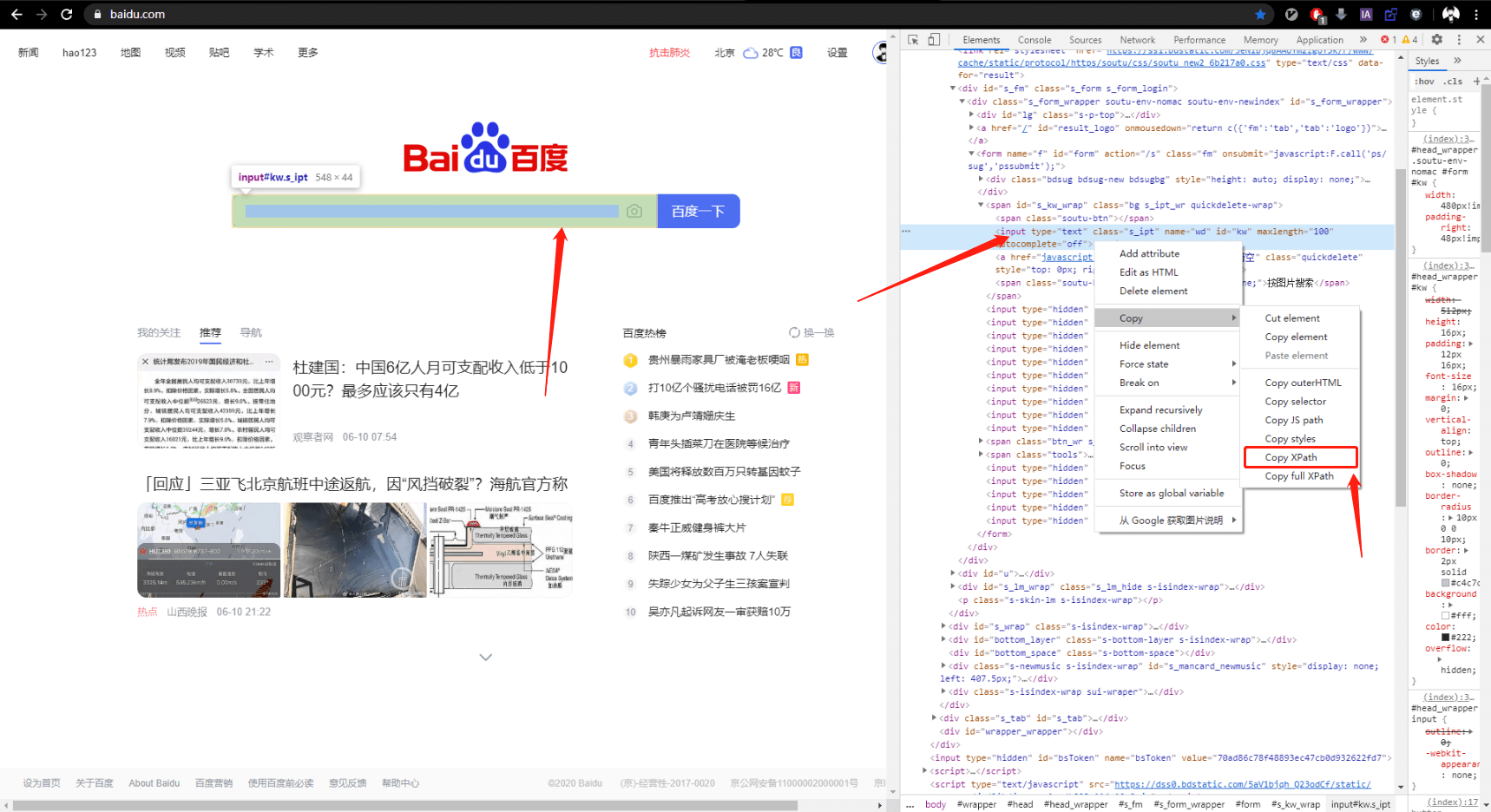Open the grey download arrow extension

click(x=1342, y=14)
